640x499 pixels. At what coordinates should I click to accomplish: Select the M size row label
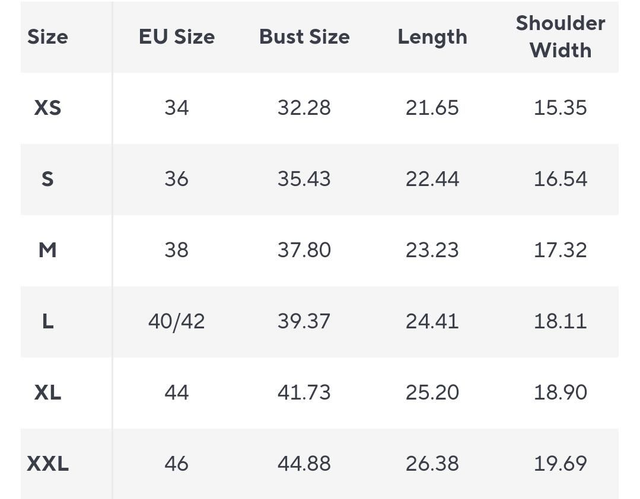[x=48, y=250]
